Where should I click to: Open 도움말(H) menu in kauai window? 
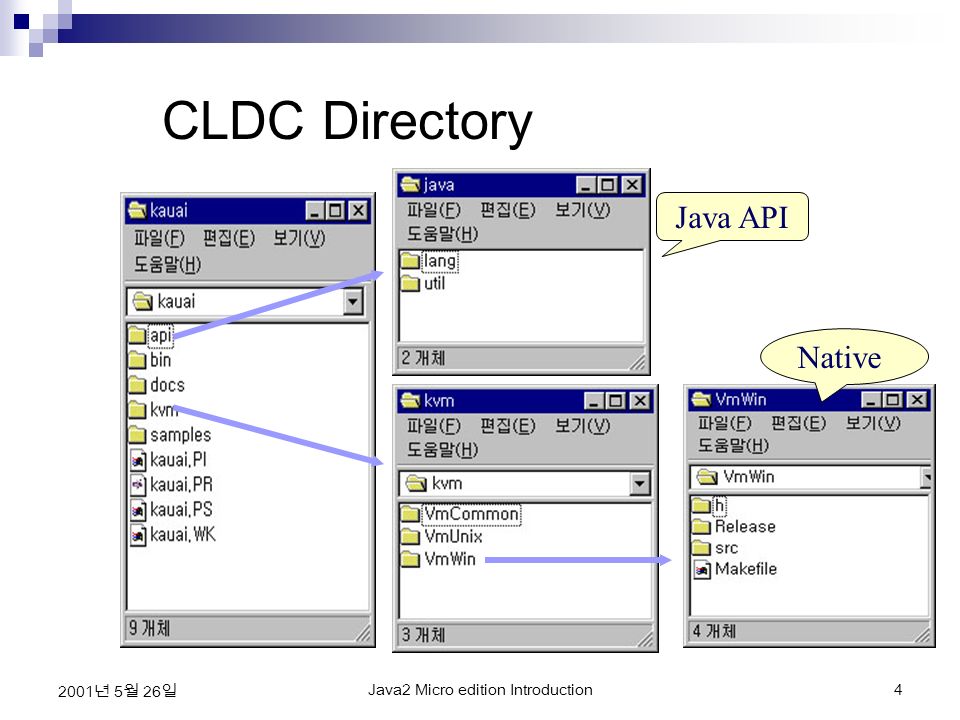tap(168, 264)
